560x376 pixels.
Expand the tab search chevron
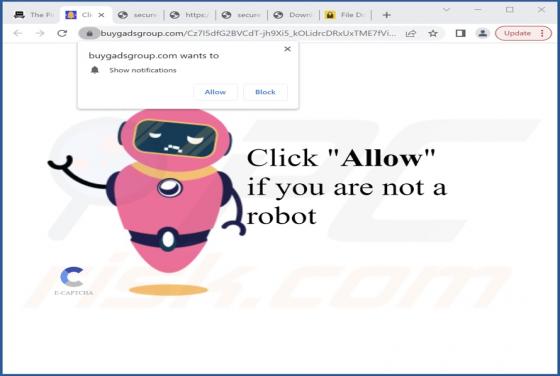446,10
